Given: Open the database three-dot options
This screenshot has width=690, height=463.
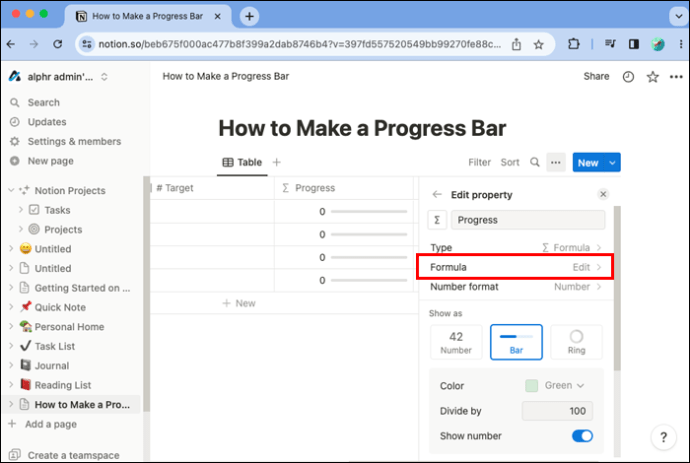Looking at the screenshot, I should tap(556, 162).
